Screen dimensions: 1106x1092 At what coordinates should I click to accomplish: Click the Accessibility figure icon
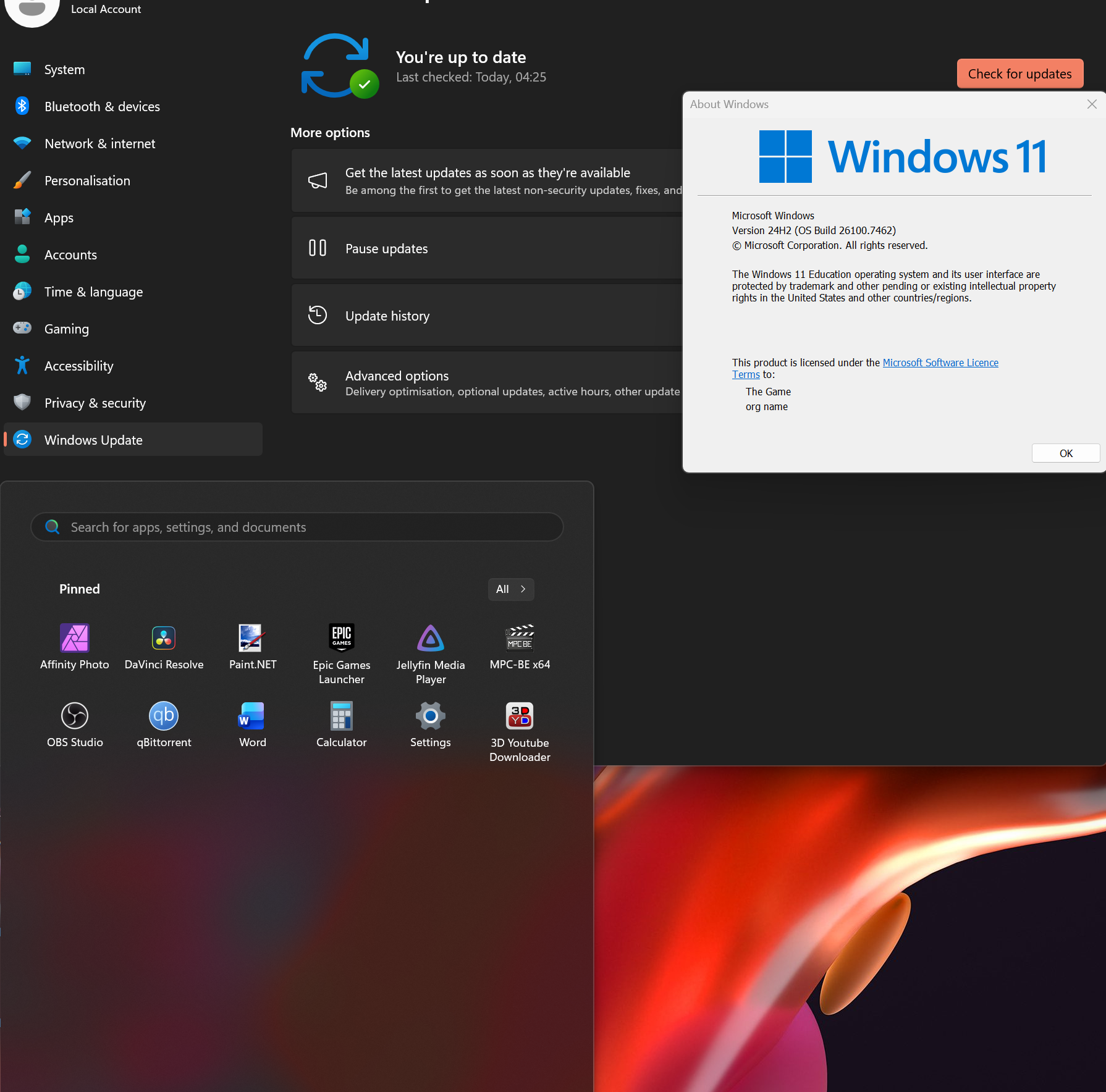click(x=22, y=366)
